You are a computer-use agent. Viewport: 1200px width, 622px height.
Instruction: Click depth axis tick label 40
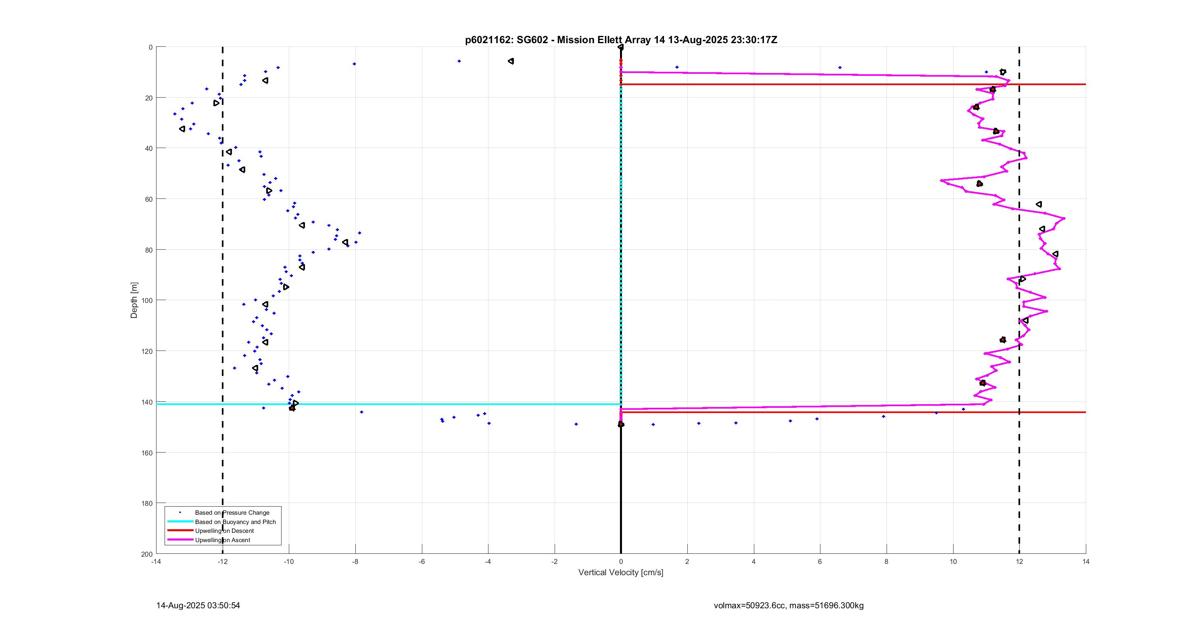(x=147, y=149)
